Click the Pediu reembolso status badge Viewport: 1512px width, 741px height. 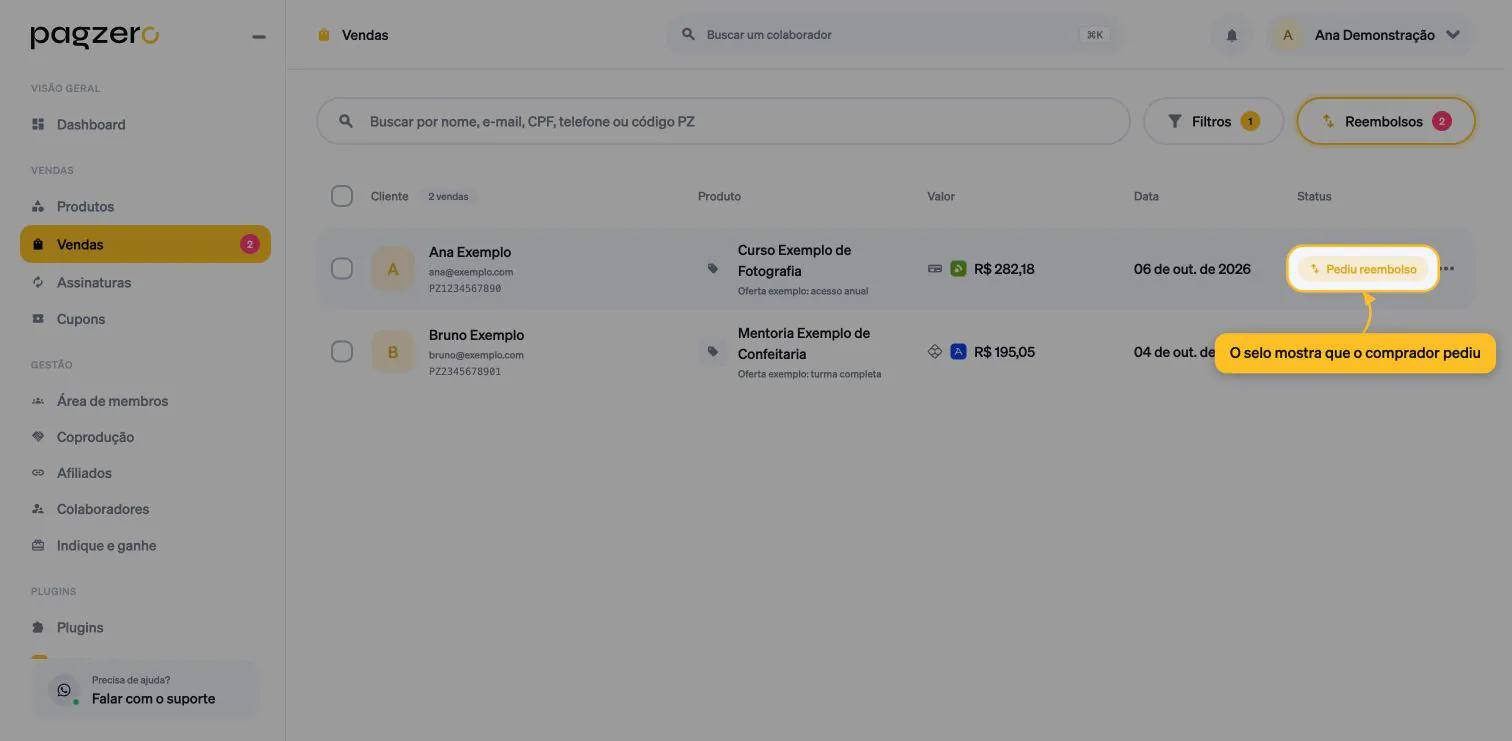click(x=1363, y=269)
